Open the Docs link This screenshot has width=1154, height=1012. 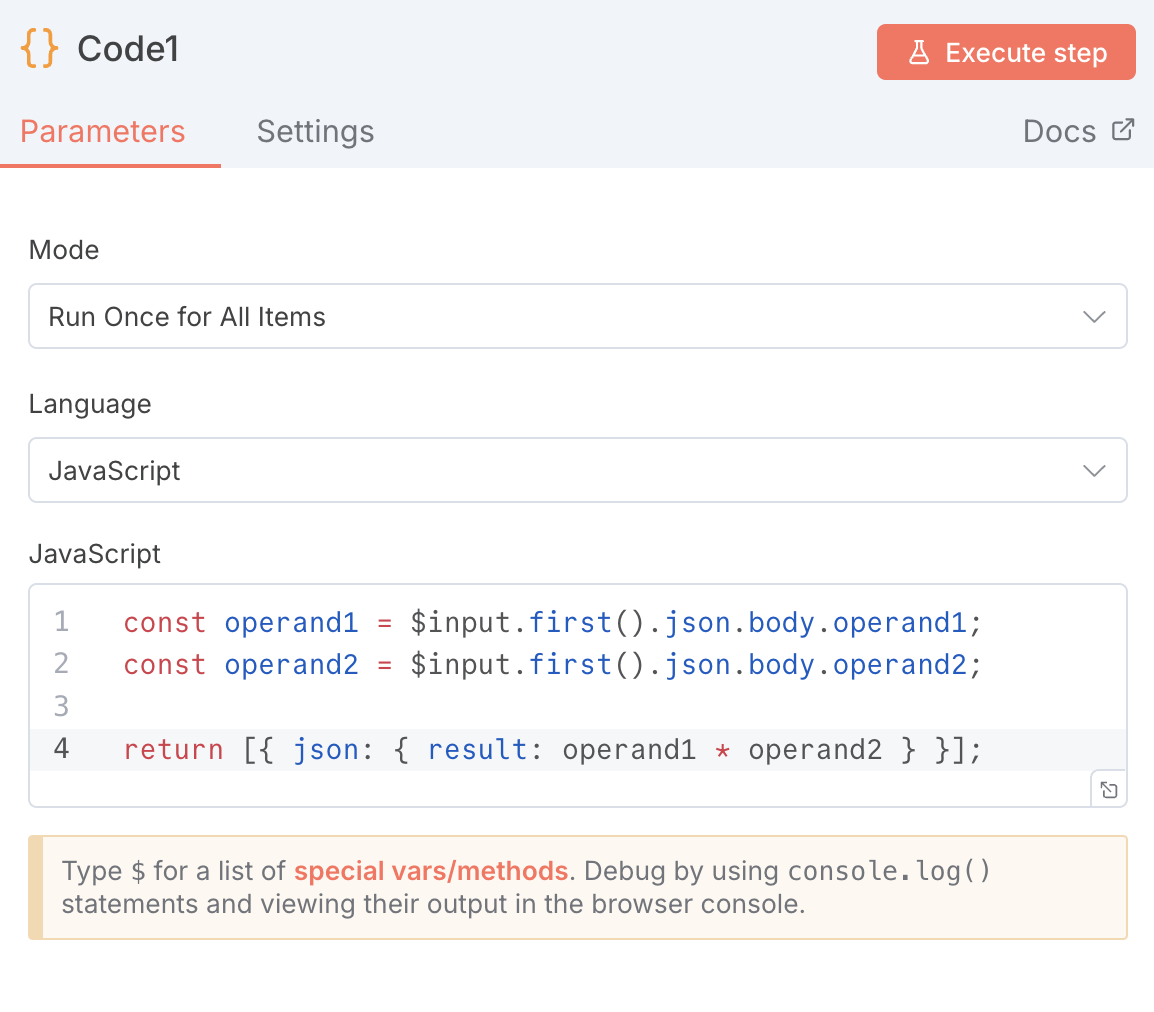coord(1060,132)
